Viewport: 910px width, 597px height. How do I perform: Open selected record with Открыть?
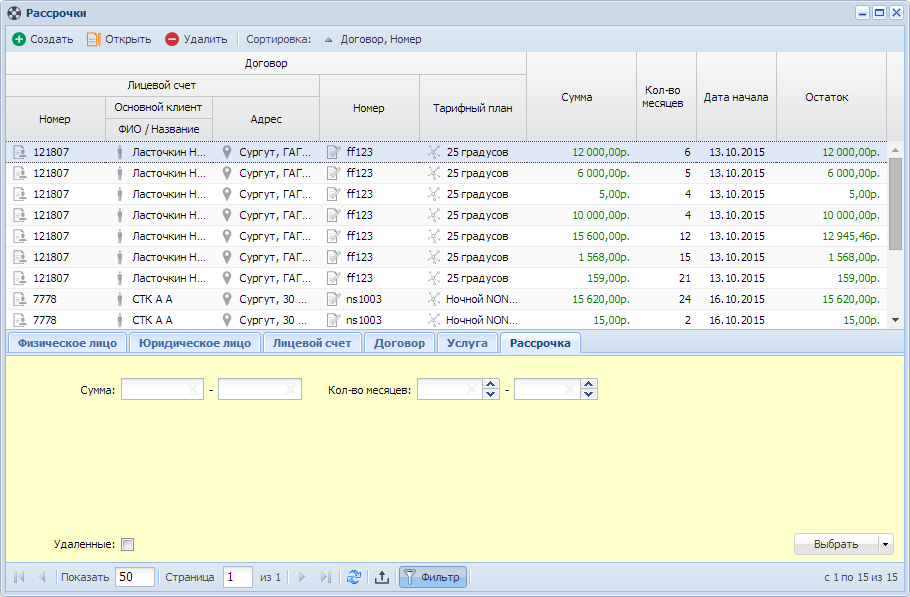[119, 39]
